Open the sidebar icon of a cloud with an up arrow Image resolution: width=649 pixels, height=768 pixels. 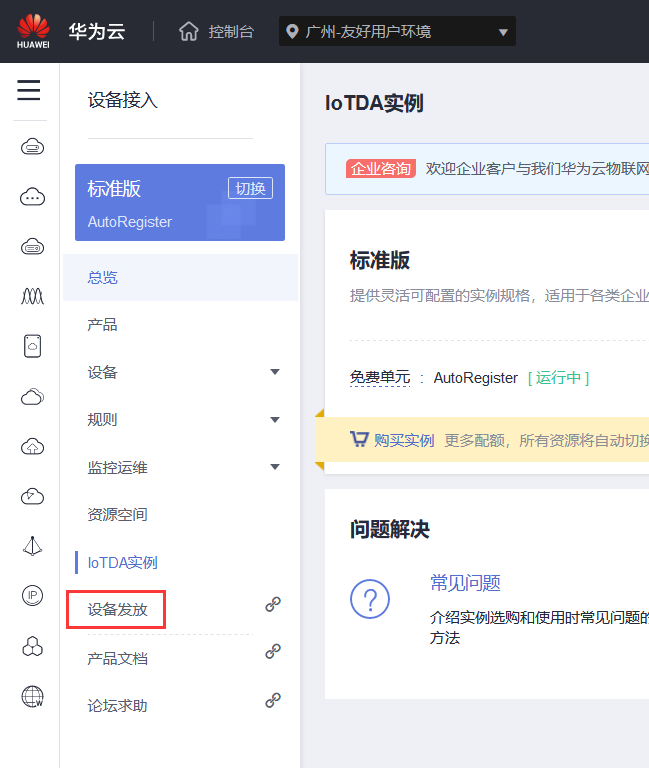point(32,447)
